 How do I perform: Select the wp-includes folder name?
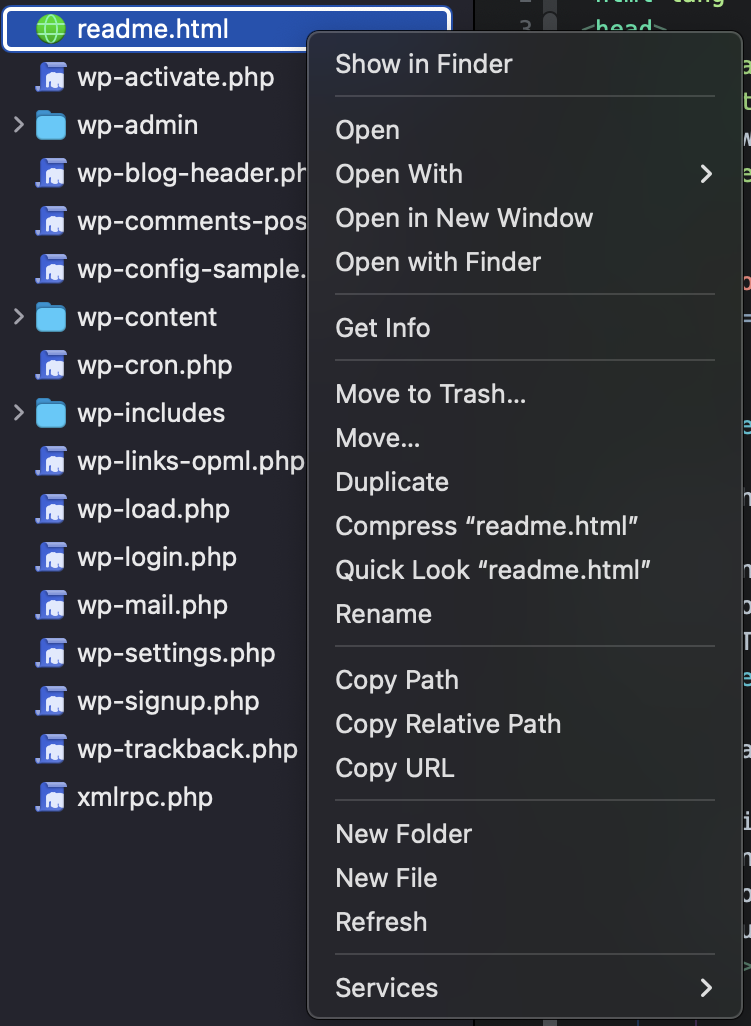[x=151, y=414]
